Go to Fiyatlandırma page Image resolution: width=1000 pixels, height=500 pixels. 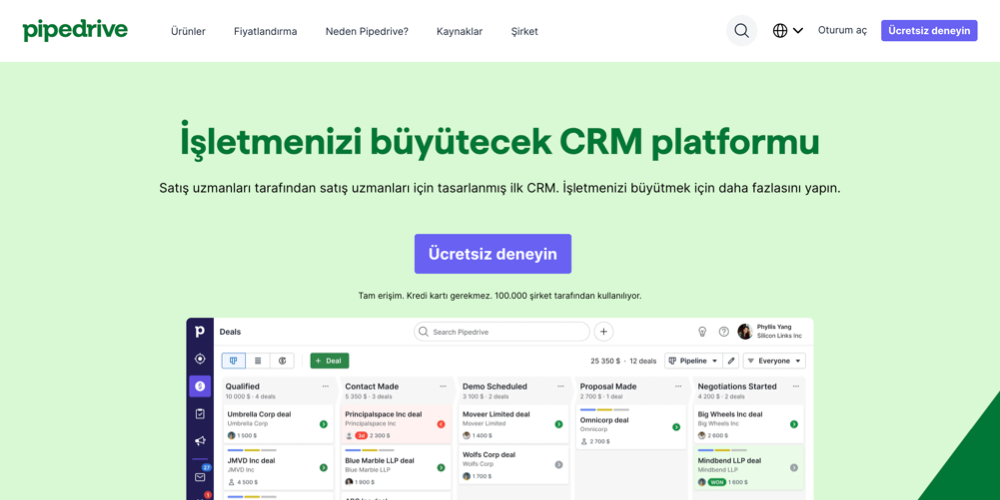pyautogui.click(x=265, y=31)
